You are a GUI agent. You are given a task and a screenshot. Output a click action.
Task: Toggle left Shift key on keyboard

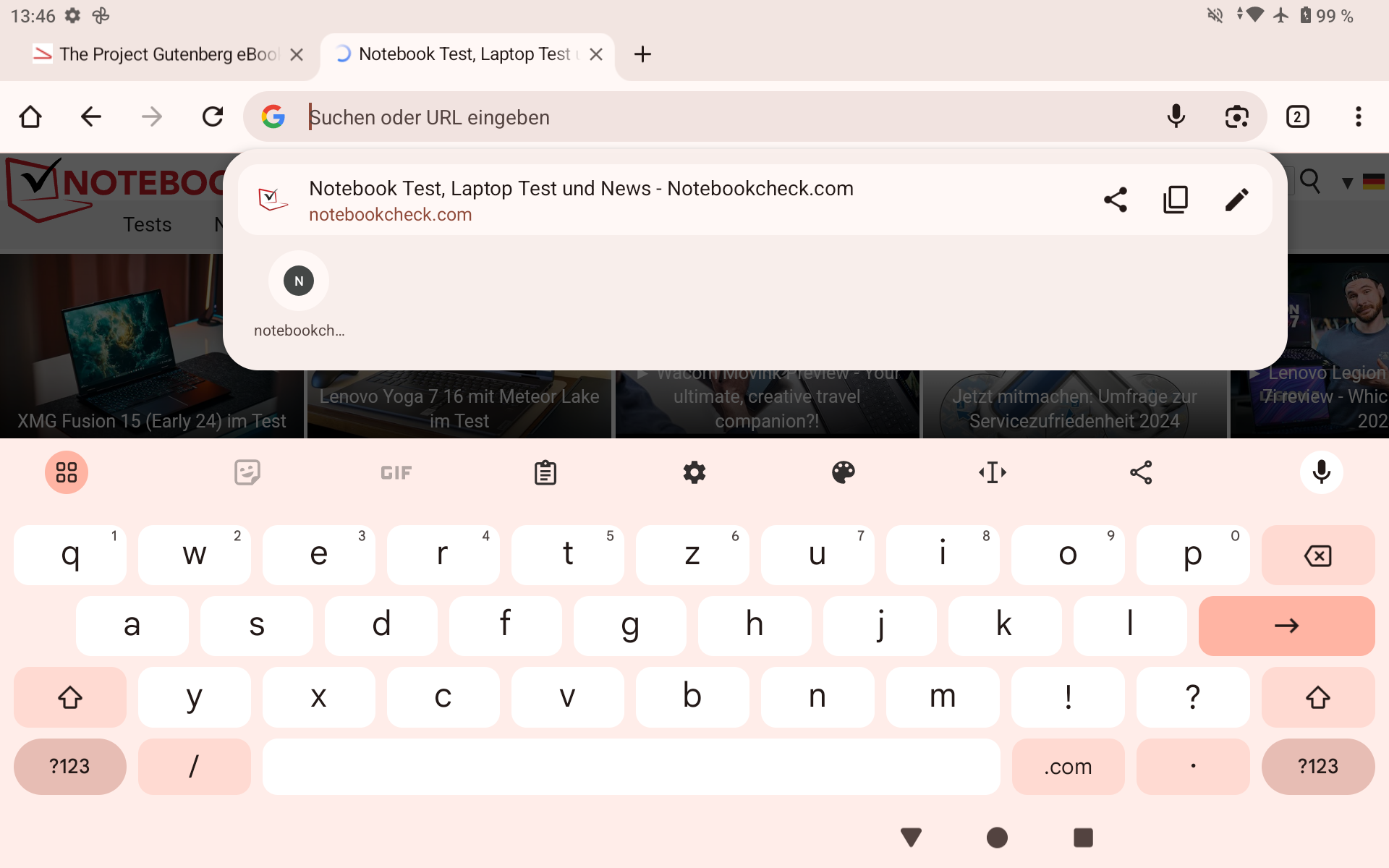point(70,697)
